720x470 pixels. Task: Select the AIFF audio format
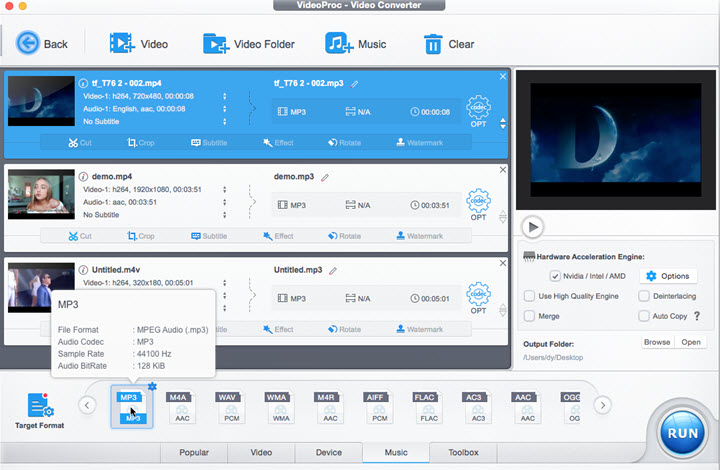(x=379, y=407)
